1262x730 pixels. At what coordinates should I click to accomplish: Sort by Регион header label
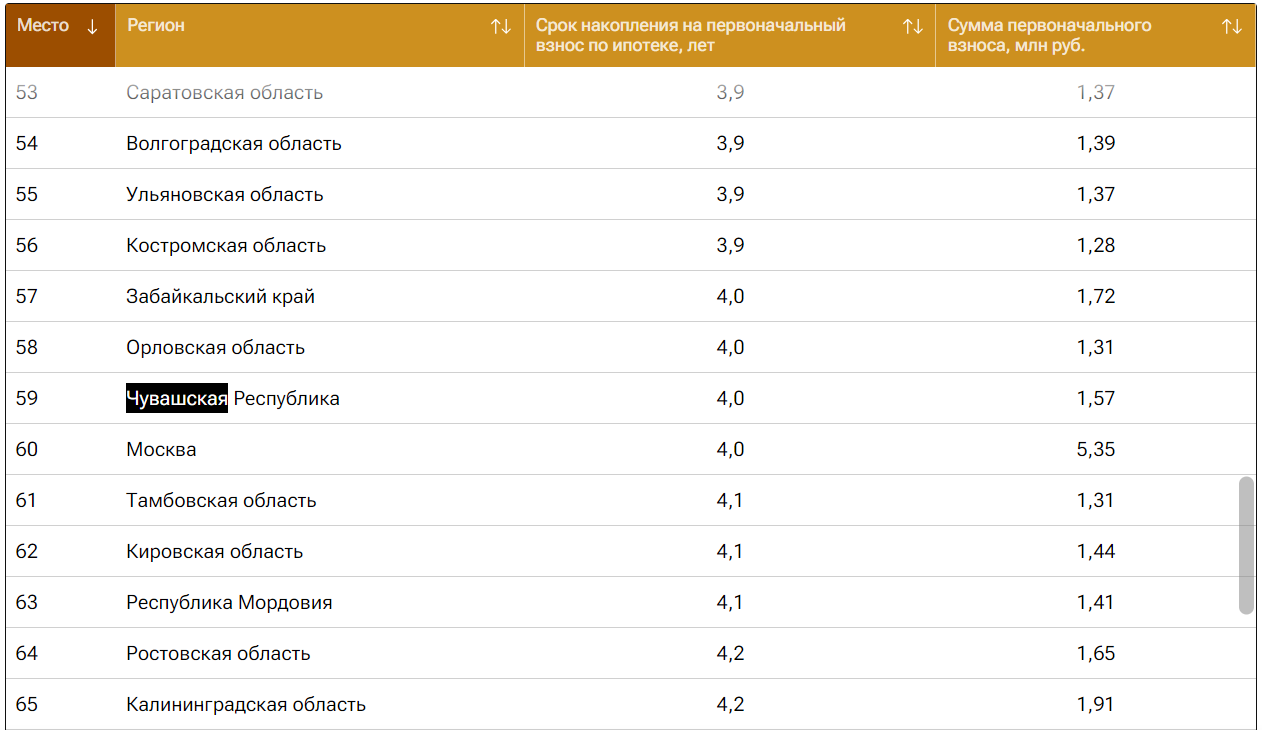(x=156, y=26)
